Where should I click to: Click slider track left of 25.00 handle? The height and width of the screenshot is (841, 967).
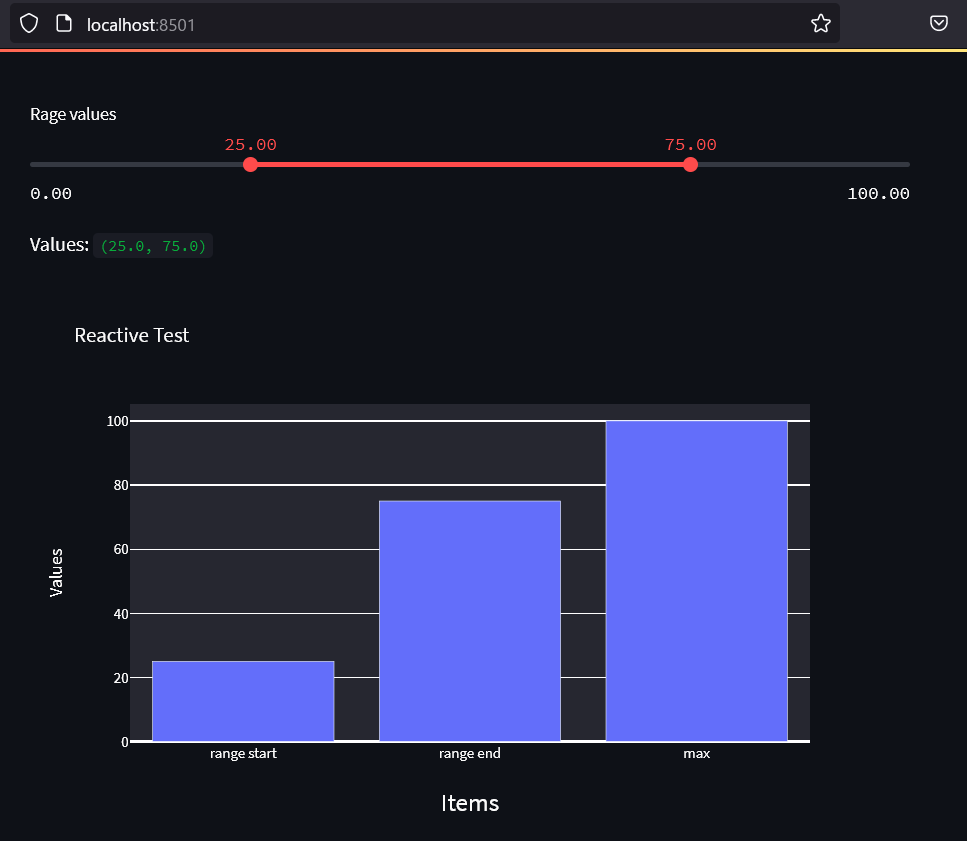coord(140,164)
